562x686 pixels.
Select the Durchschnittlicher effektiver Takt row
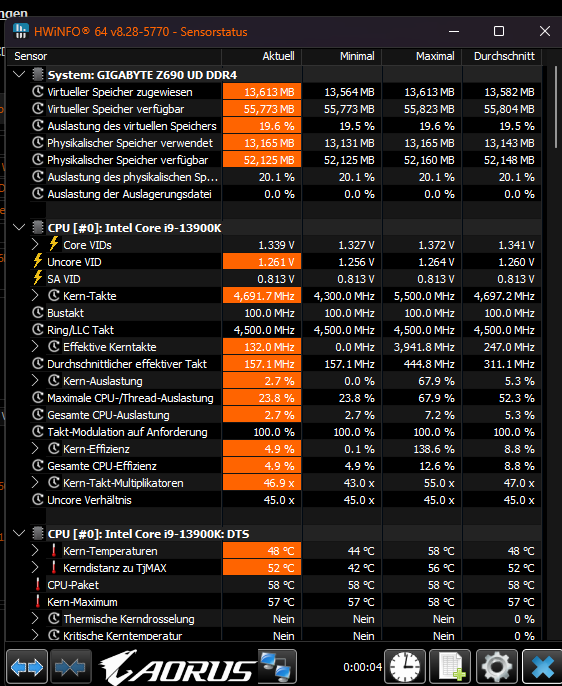point(286,364)
